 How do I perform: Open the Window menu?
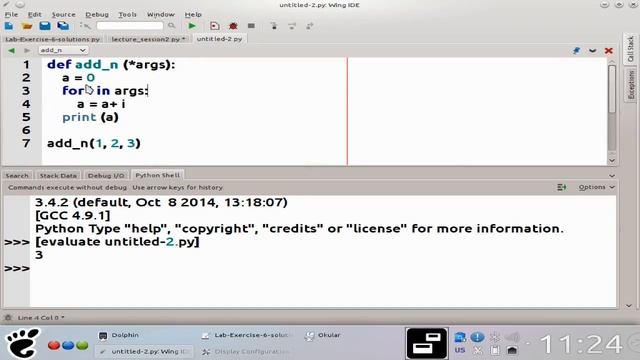pos(160,14)
